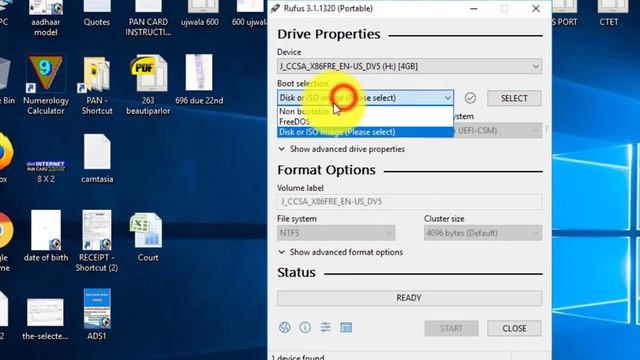The image size is (640, 360).
Task: Minimize the Rufus window
Action: click(473, 9)
